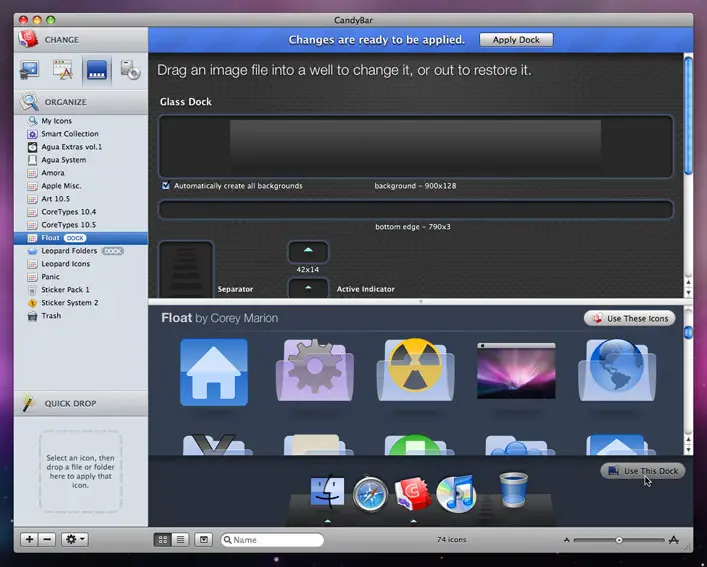
Task: Add a new collection with plus button
Action: click(x=29, y=539)
